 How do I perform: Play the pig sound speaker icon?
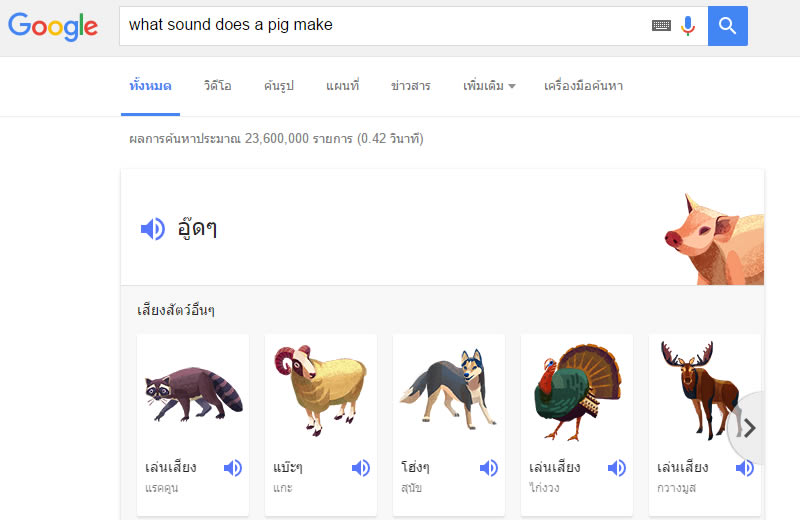(x=152, y=229)
